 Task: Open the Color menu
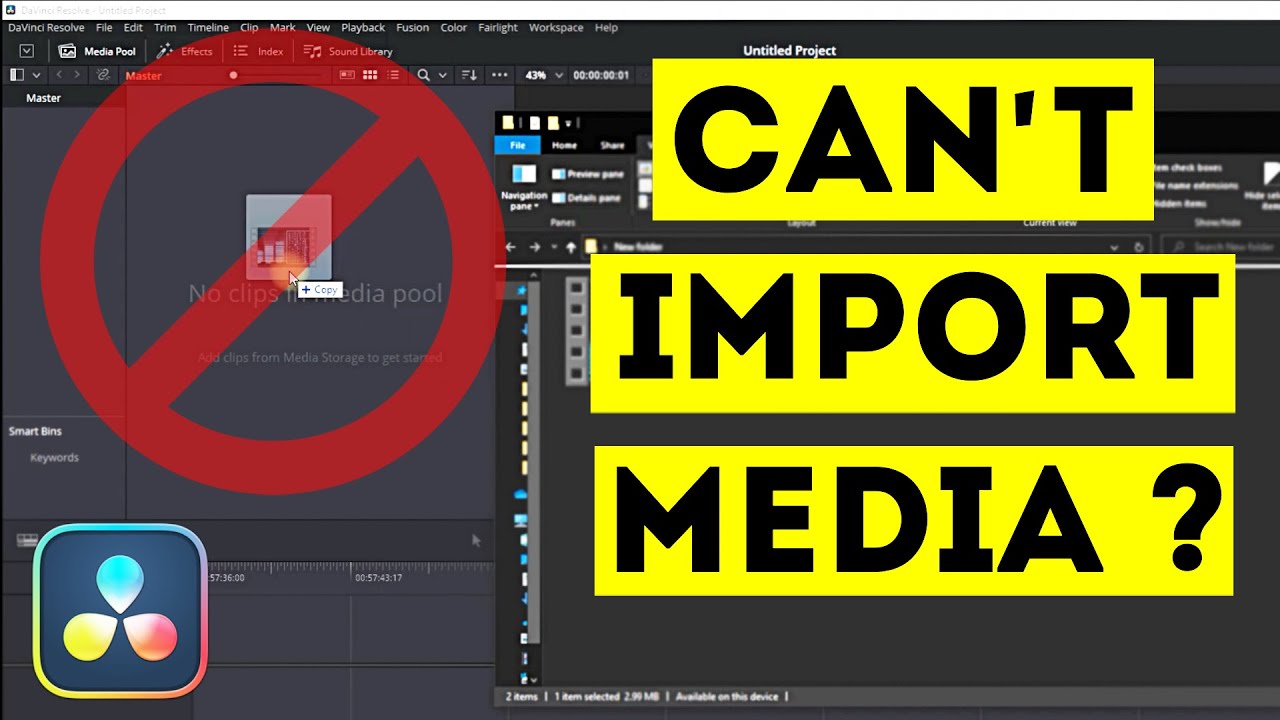[x=454, y=28]
